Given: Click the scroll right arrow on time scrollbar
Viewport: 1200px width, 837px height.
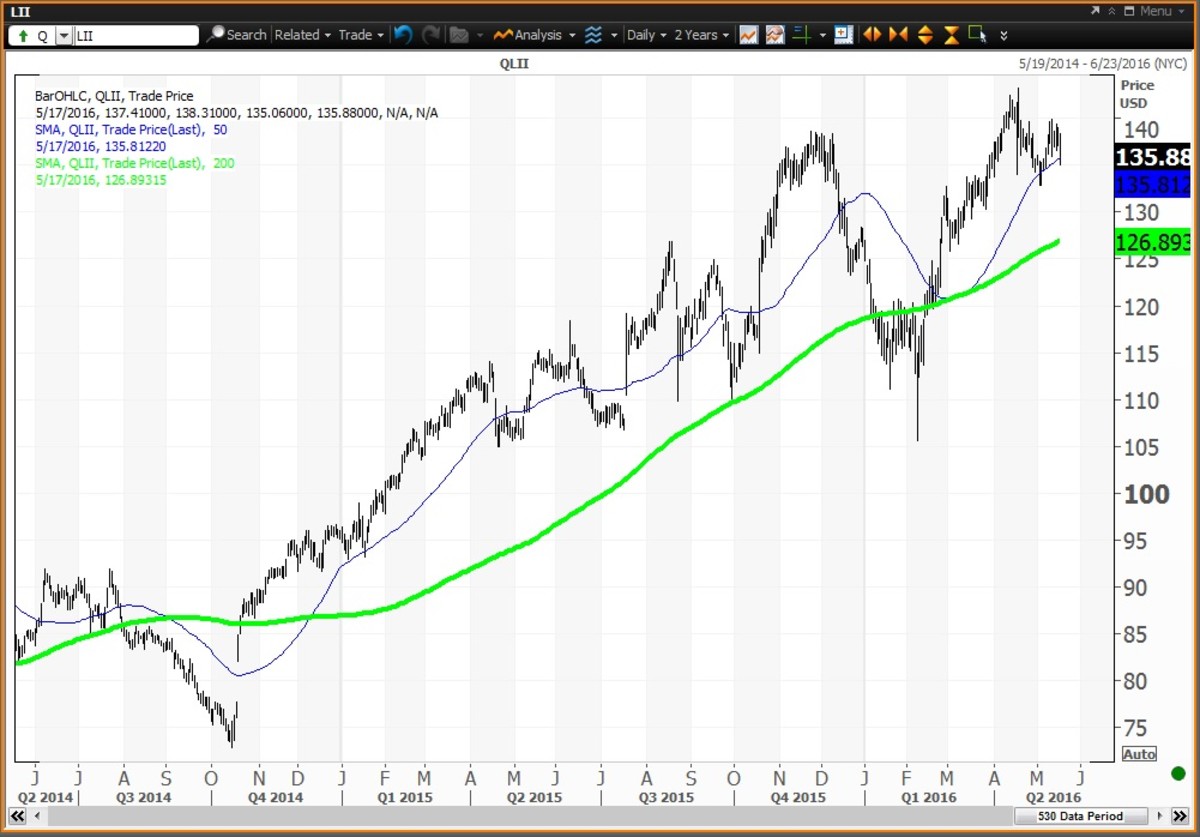Looking at the screenshot, I should pyautogui.click(x=1160, y=816).
